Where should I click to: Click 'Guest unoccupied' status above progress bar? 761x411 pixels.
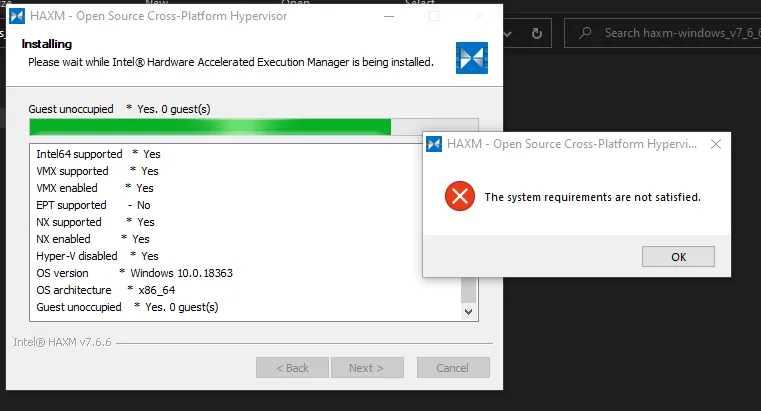tap(119, 109)
